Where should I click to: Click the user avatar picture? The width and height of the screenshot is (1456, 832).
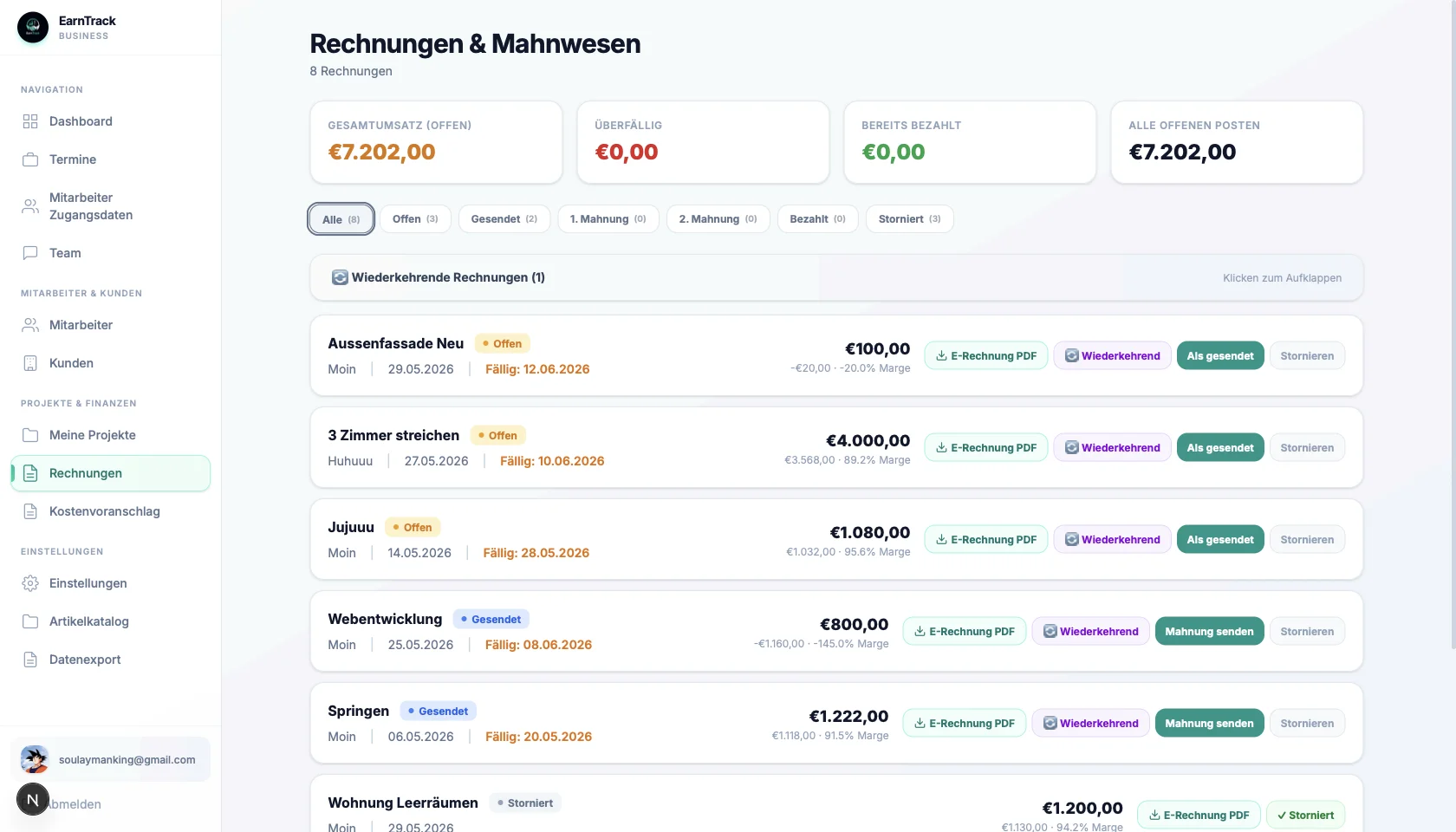click(x=35, y=759)
